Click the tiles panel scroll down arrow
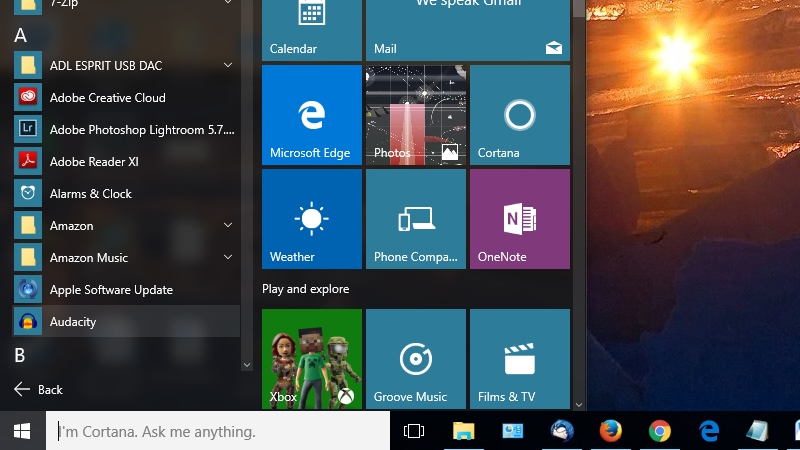 (x=579, y=405)
